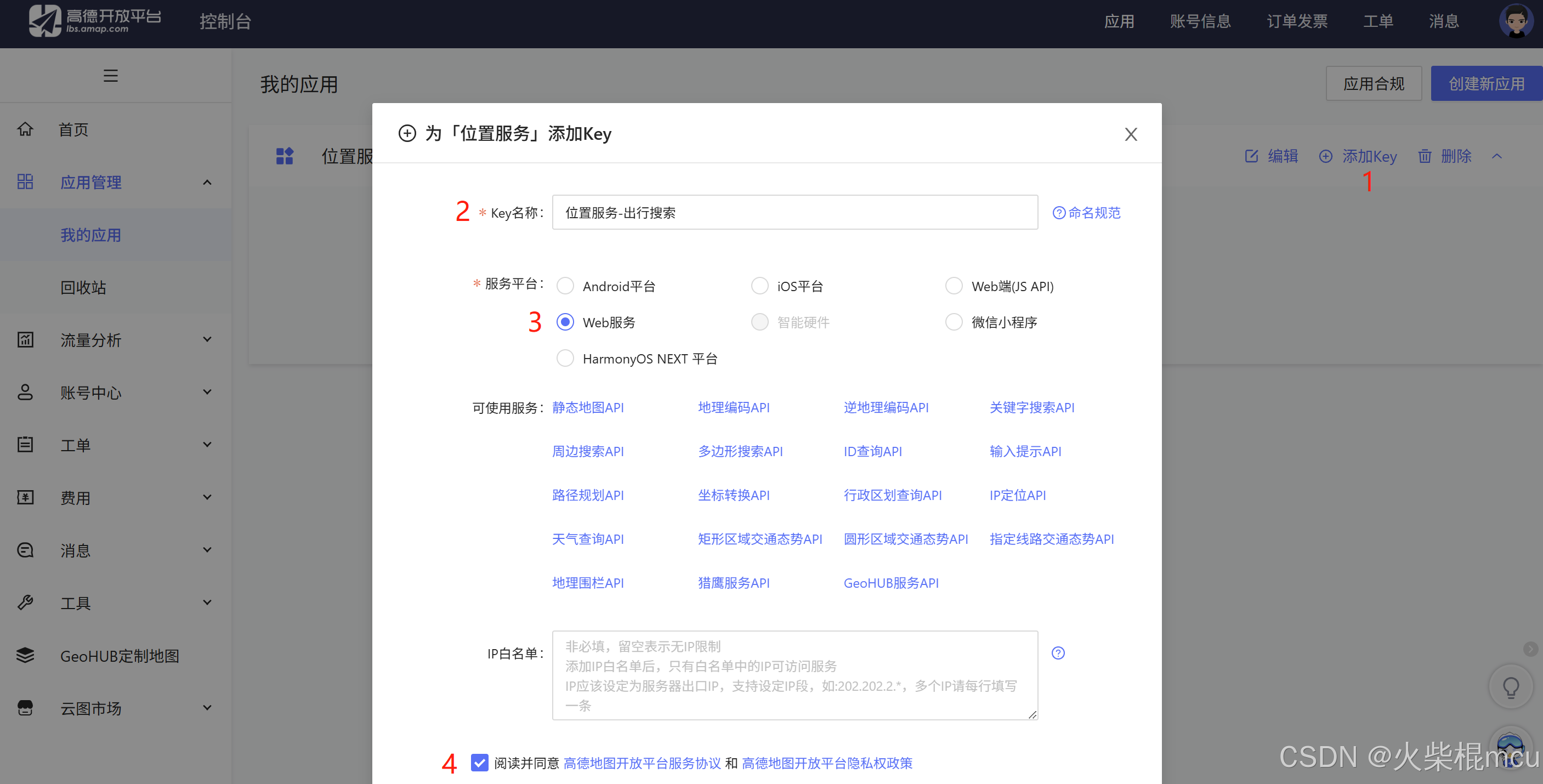Close the 添加Key dialog with X
1543x784 pixels.
pos(1130,134)
